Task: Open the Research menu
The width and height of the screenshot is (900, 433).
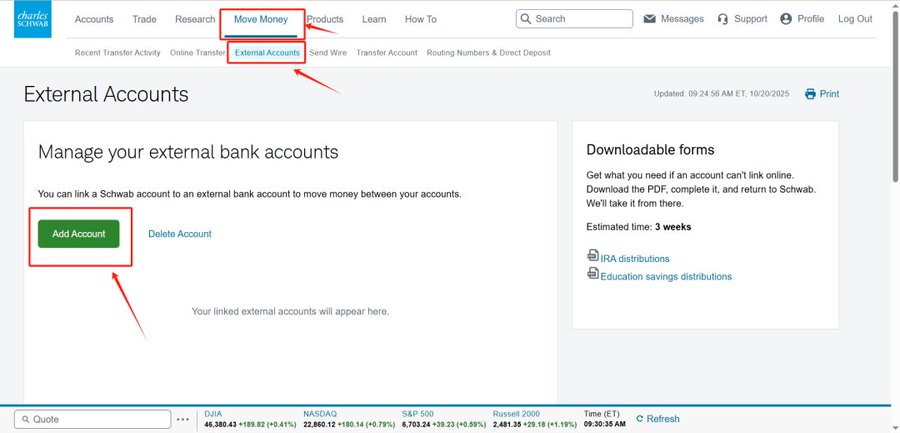Action: click(x=195, y=19)
